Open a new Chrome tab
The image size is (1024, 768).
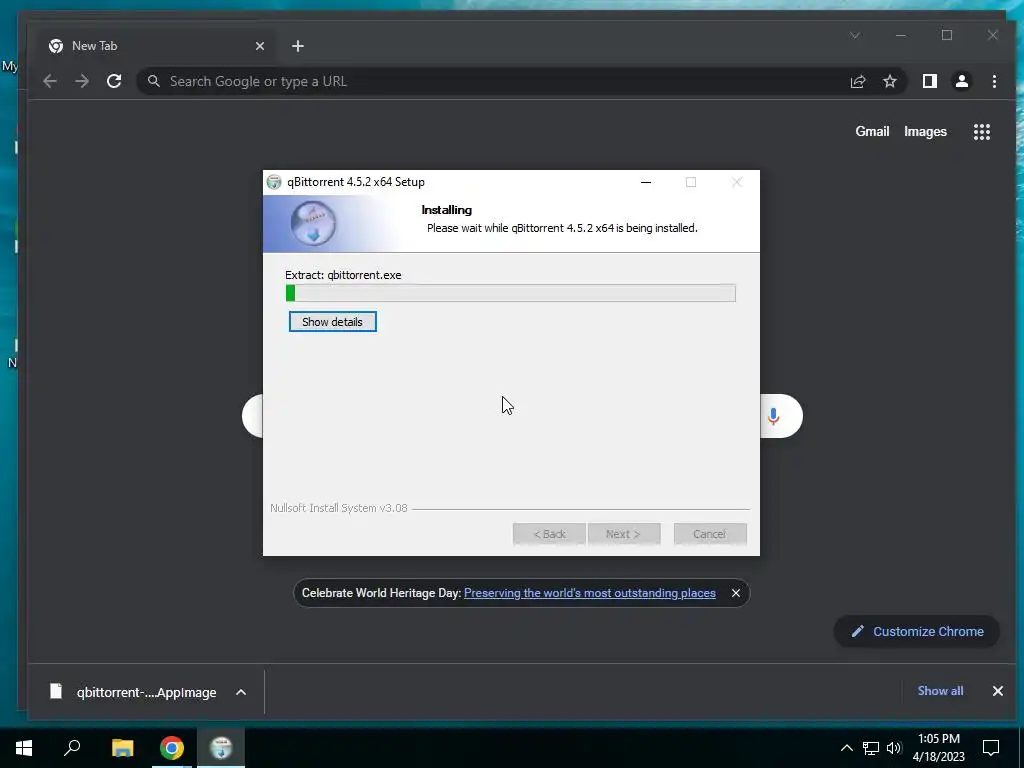[298, 46]
